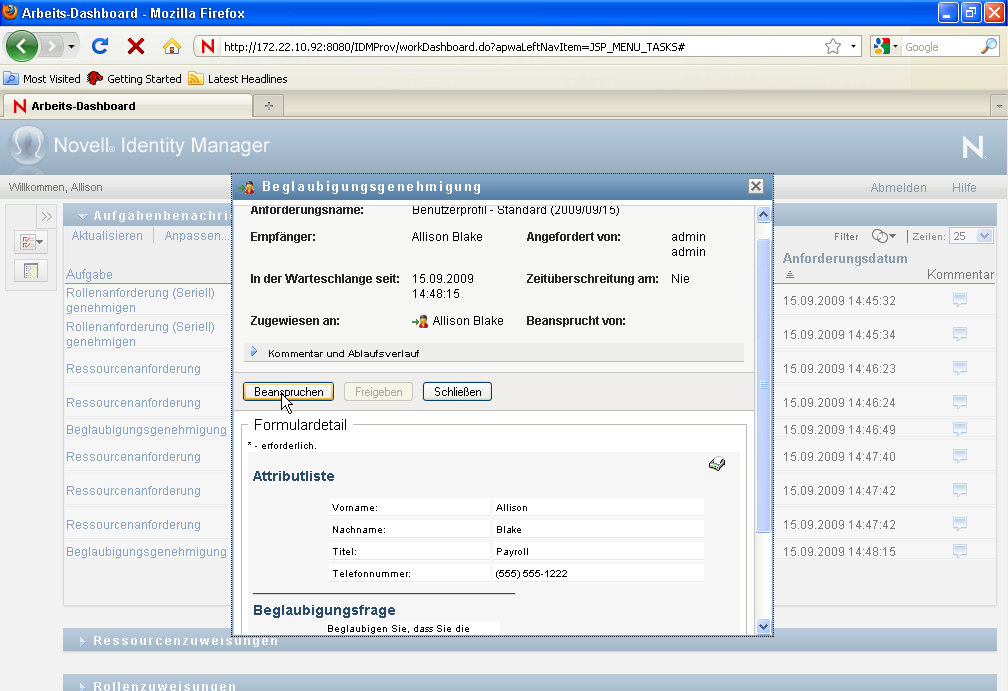Open Beglaubigungsgenehmigung task dated 14:46:49
This screenshot has height=691, width=1008.
[146, 429]
